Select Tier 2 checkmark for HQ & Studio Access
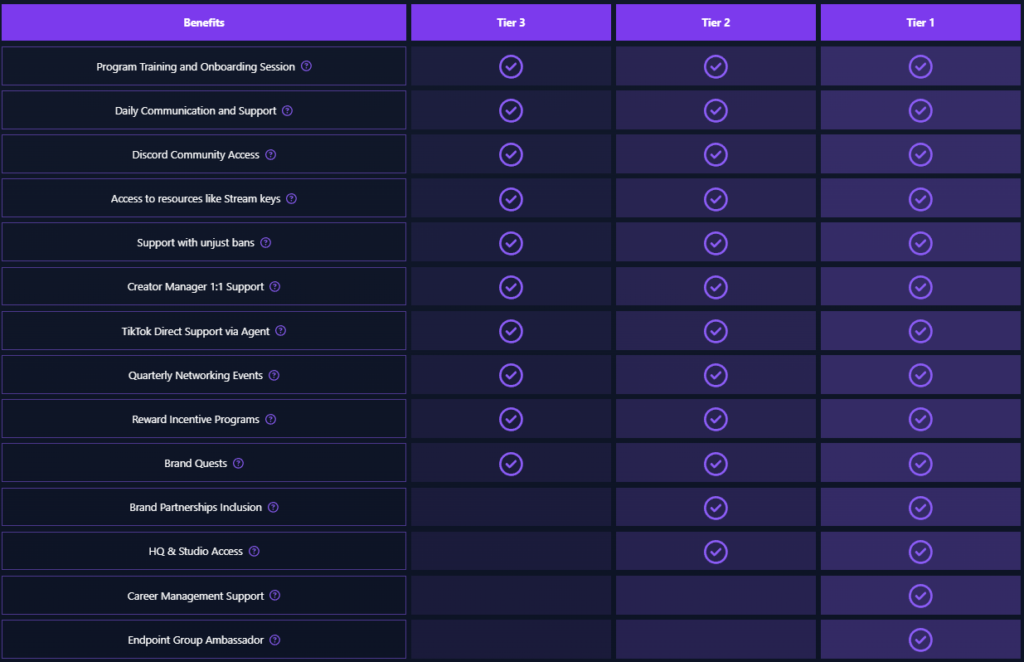The image size is (1024, 662). tap(715, 552)
